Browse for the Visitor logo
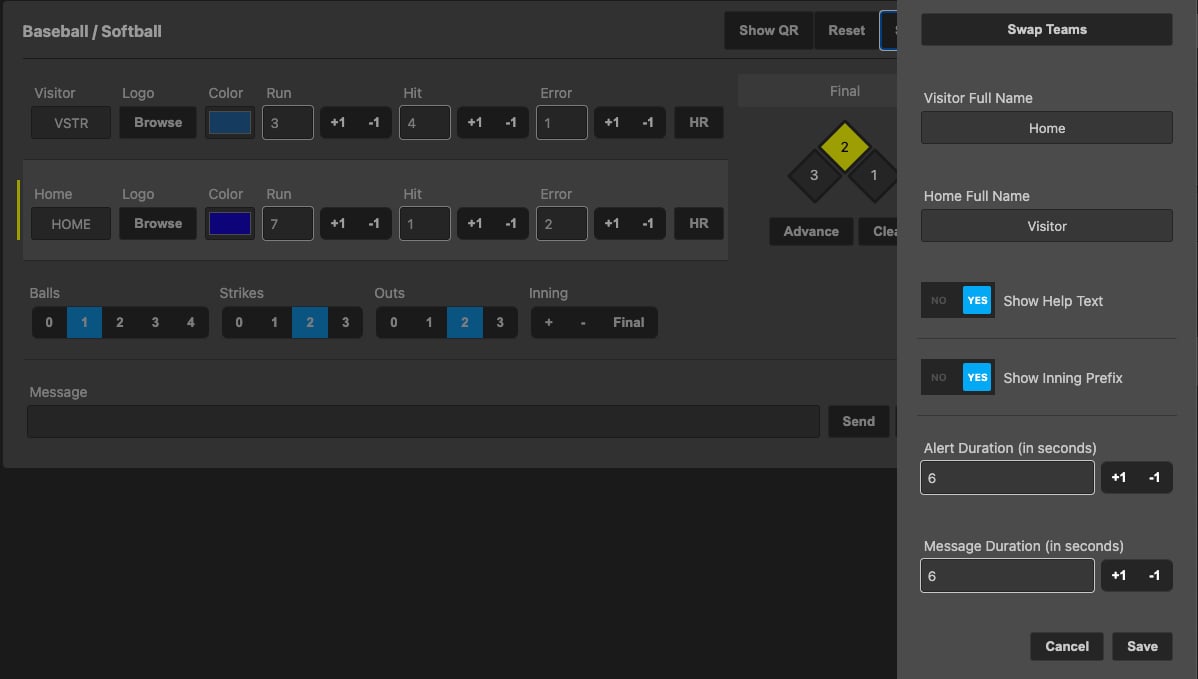 [158, 122]
